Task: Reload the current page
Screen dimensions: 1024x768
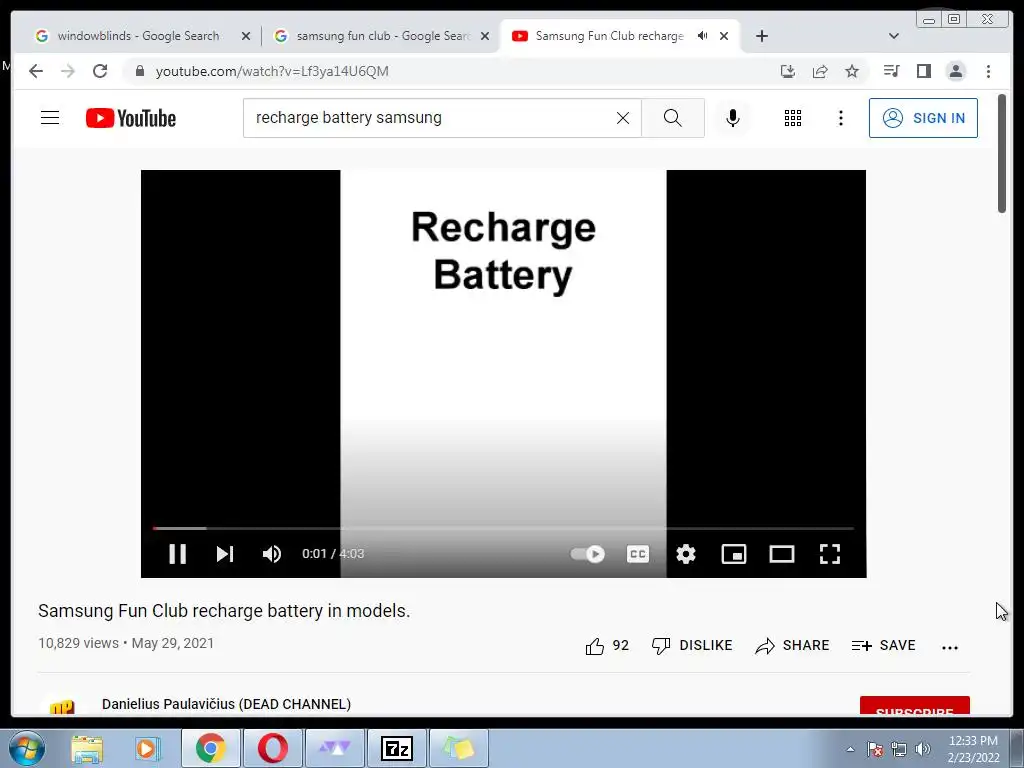Action: pos(100,71)
